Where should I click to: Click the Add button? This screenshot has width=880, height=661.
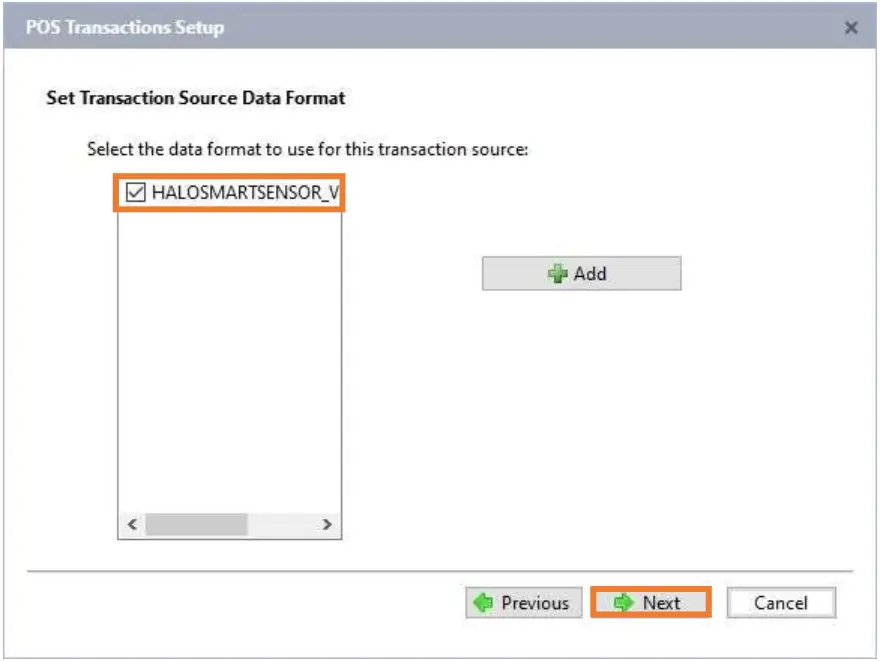581,273
